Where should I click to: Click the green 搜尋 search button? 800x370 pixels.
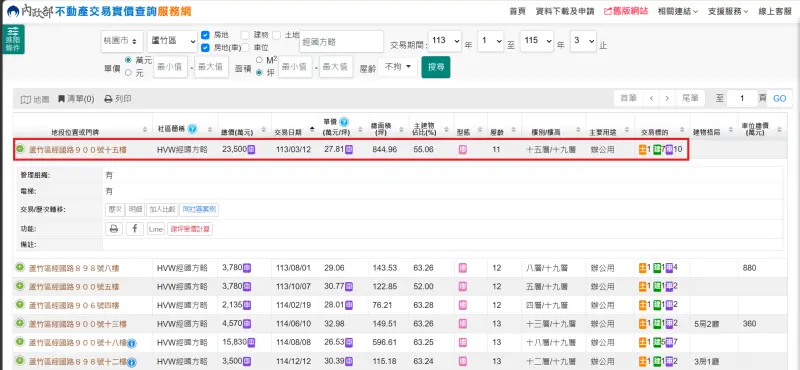point(436,67)
